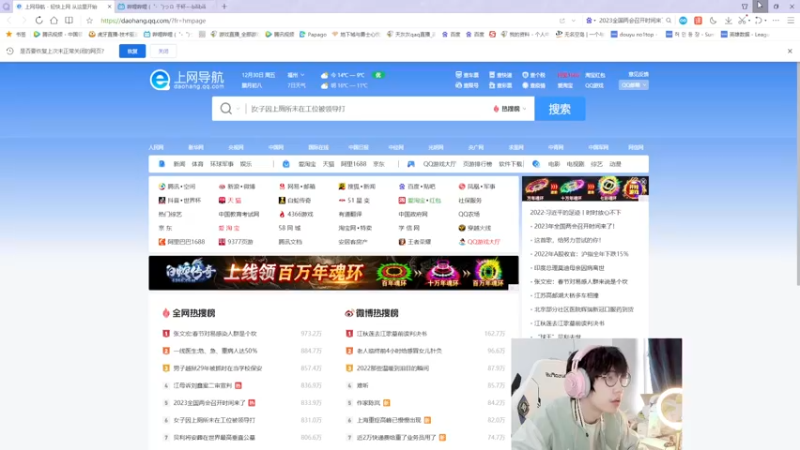Open the Papago bookmark
Image resolution: width=800 pixels, height=450 pixels.
313,34
